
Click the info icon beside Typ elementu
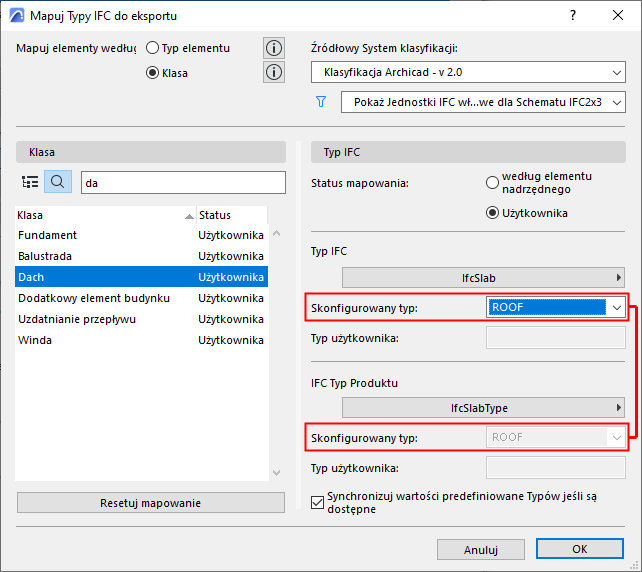point(273,48)
